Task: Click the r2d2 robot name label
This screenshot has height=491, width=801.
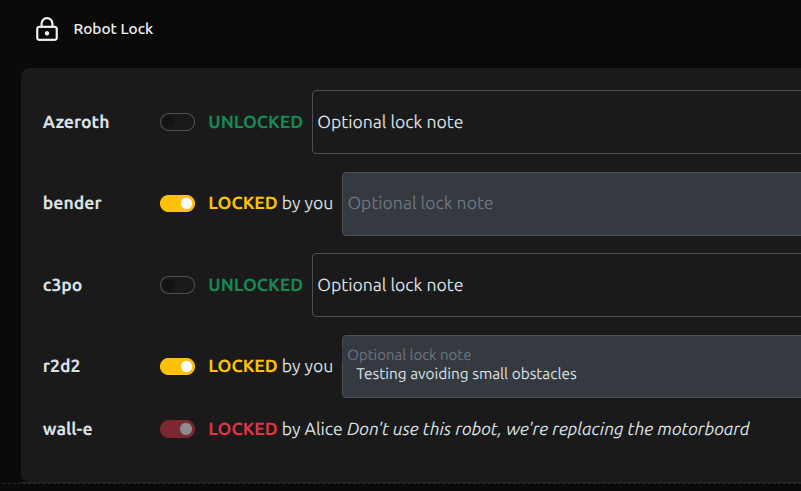Action: pyautogui.click(x=61, y=366)
